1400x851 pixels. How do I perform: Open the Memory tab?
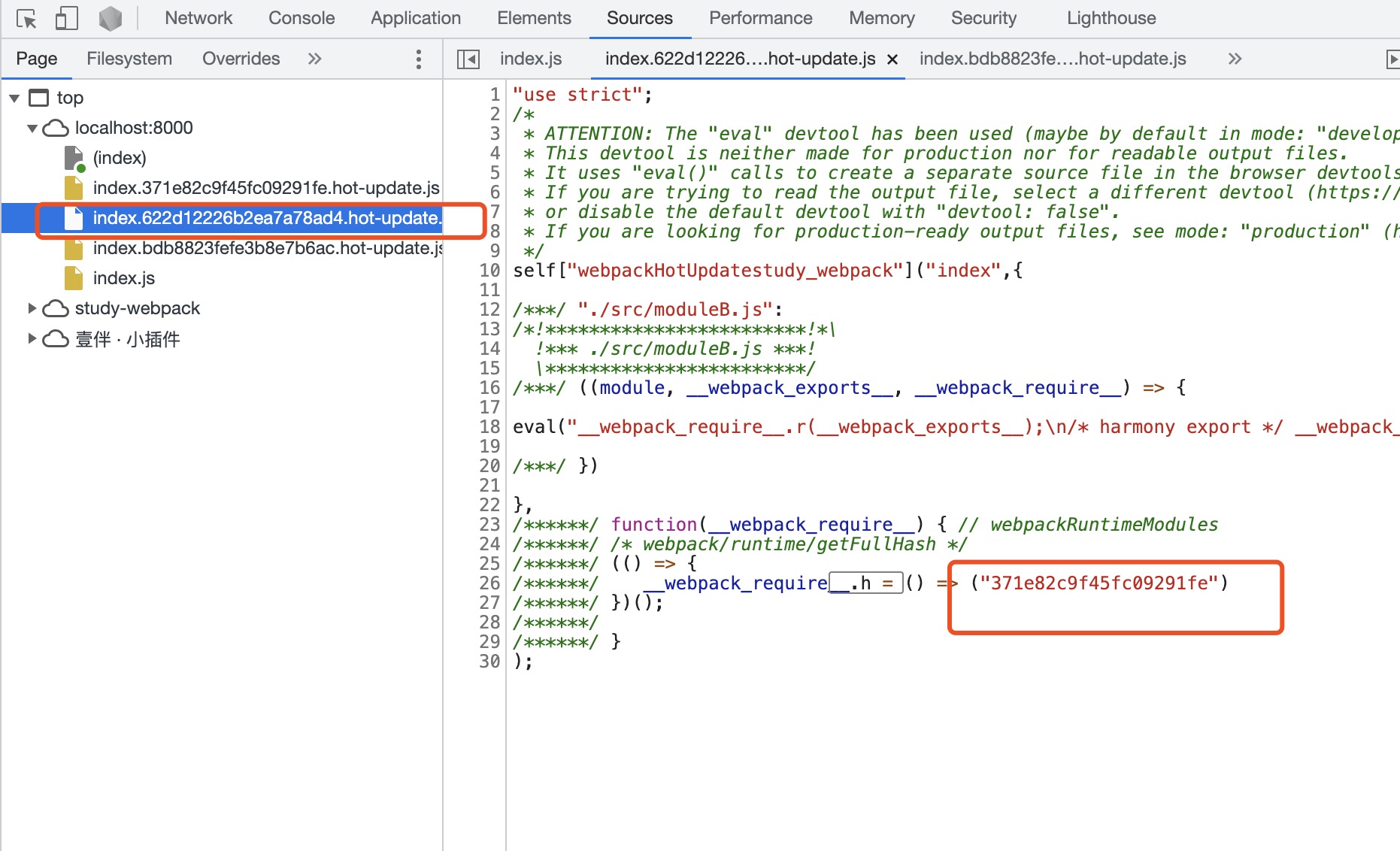pos(882,18)
